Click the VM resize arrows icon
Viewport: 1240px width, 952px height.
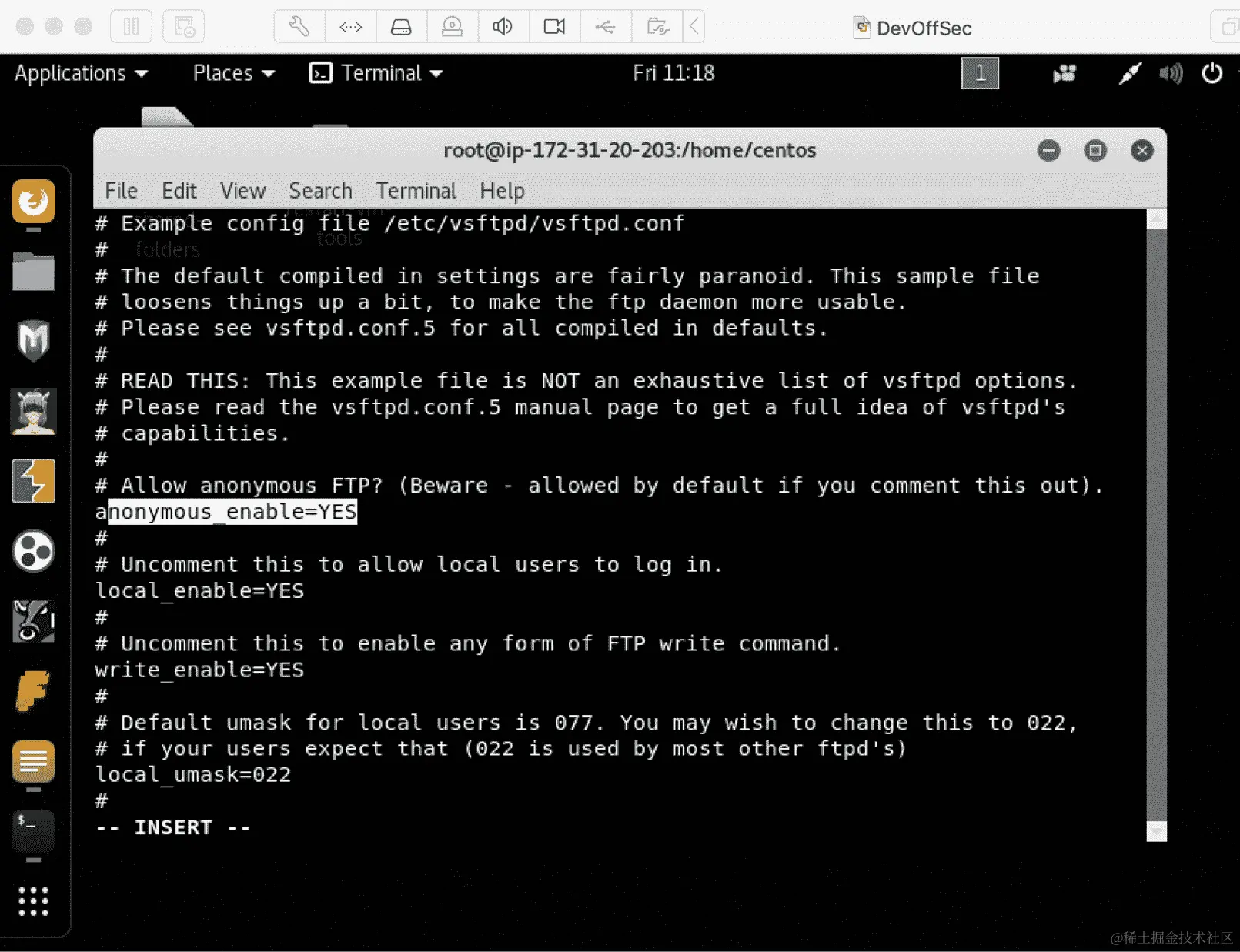coord(351,27)
